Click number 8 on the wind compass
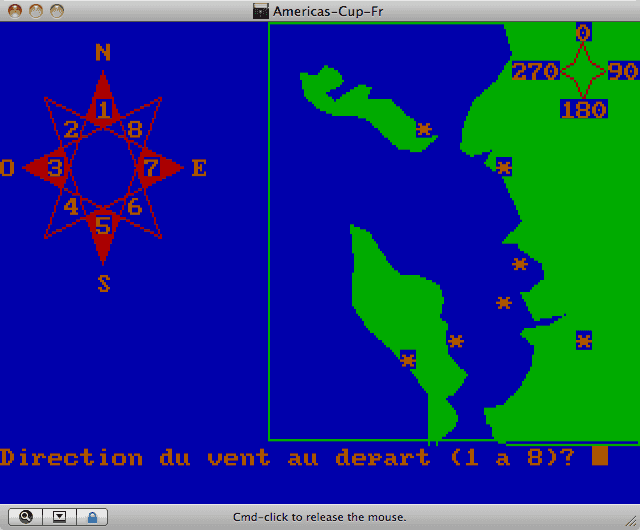The image size is (640, 530). point(135,130)
